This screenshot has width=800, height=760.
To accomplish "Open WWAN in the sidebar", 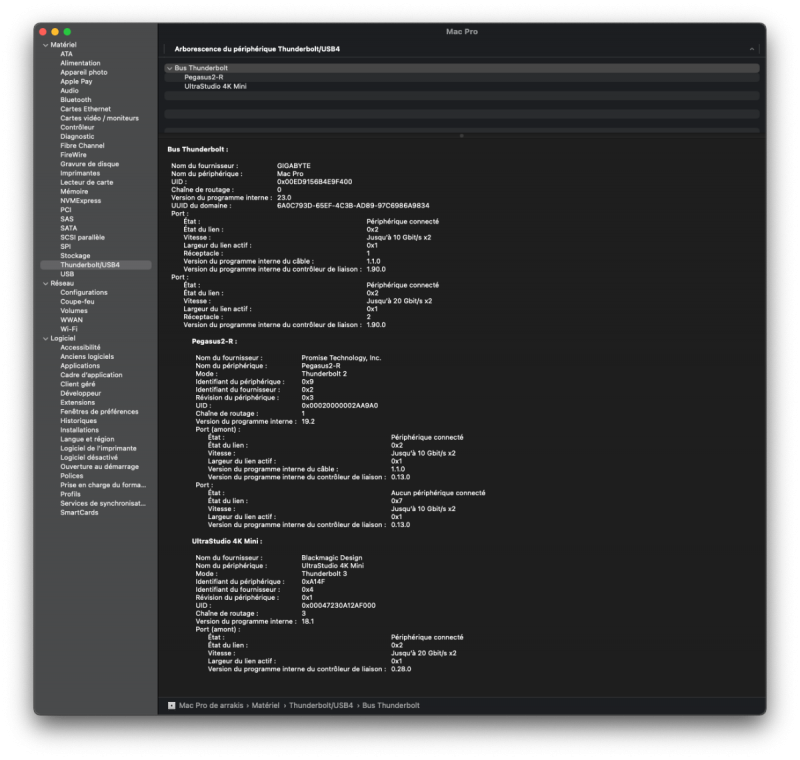I will (71, 320).
